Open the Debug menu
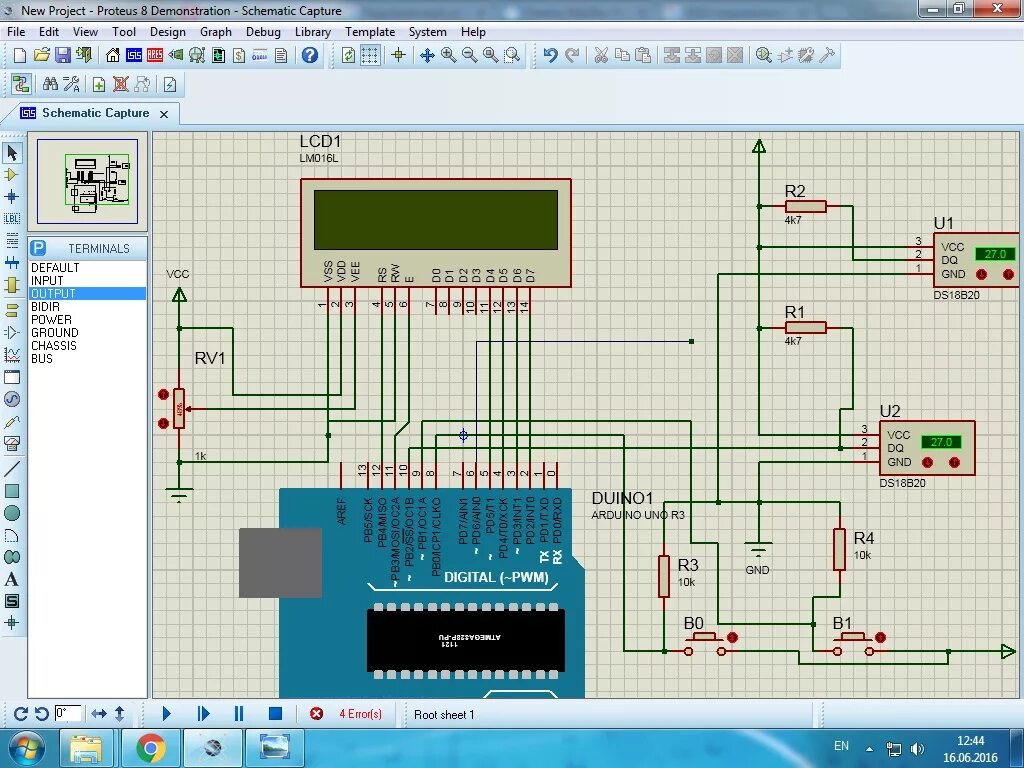1024x768 pixels. coord(263,31)
